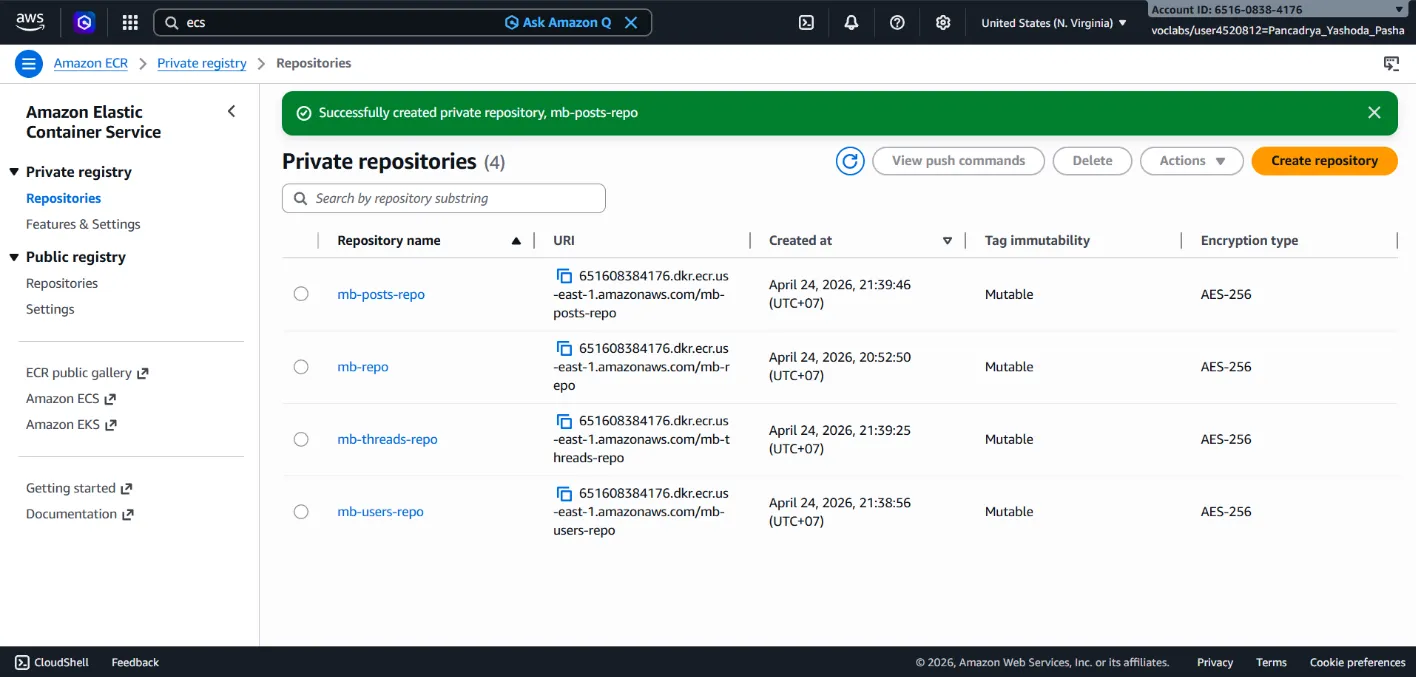Open ECR public gallery external link
1416x677 pixels.
(87, 373)
